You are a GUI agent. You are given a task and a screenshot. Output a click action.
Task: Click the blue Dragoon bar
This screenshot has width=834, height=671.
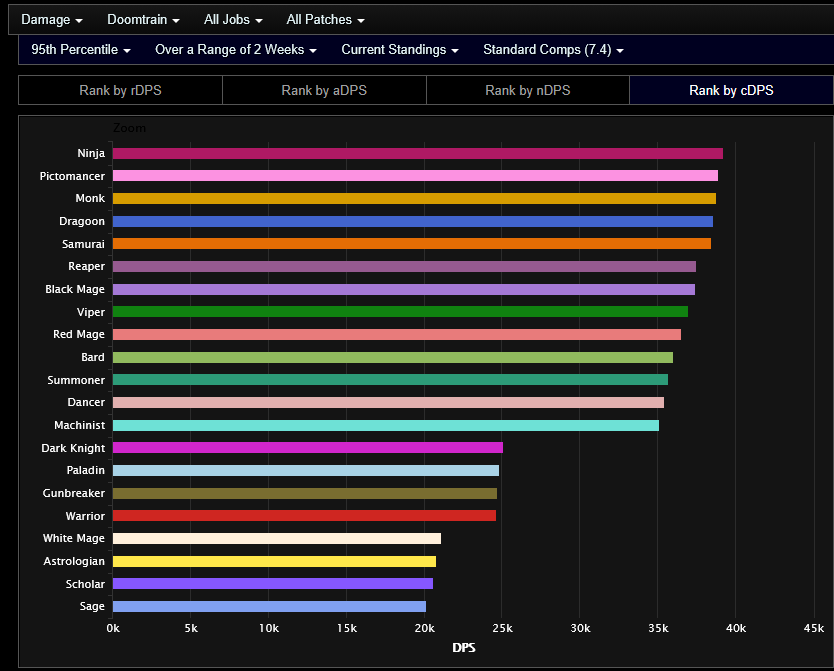point(413,222)
